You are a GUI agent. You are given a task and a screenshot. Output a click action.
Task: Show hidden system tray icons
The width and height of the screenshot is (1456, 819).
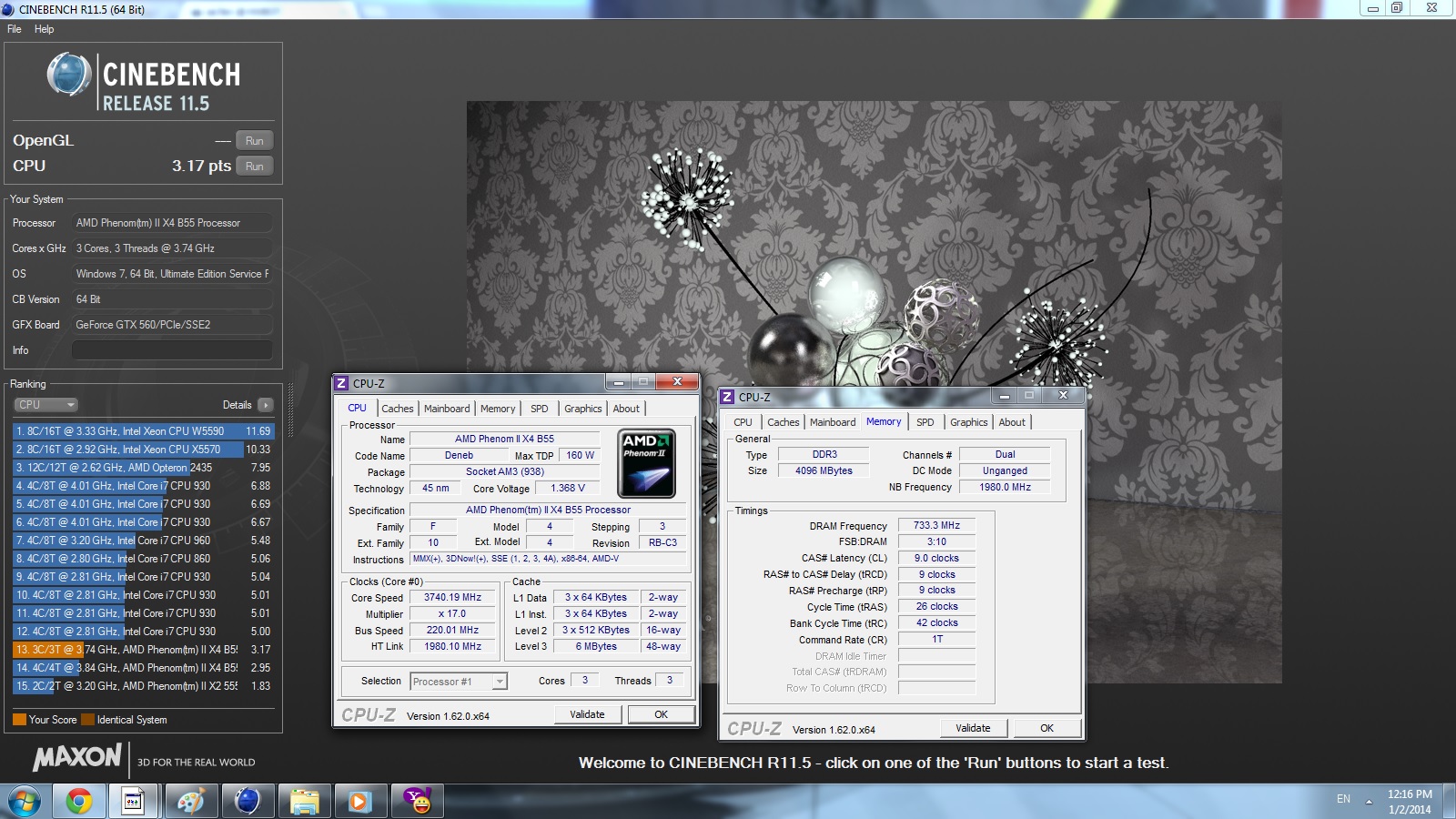[1369, 801]
